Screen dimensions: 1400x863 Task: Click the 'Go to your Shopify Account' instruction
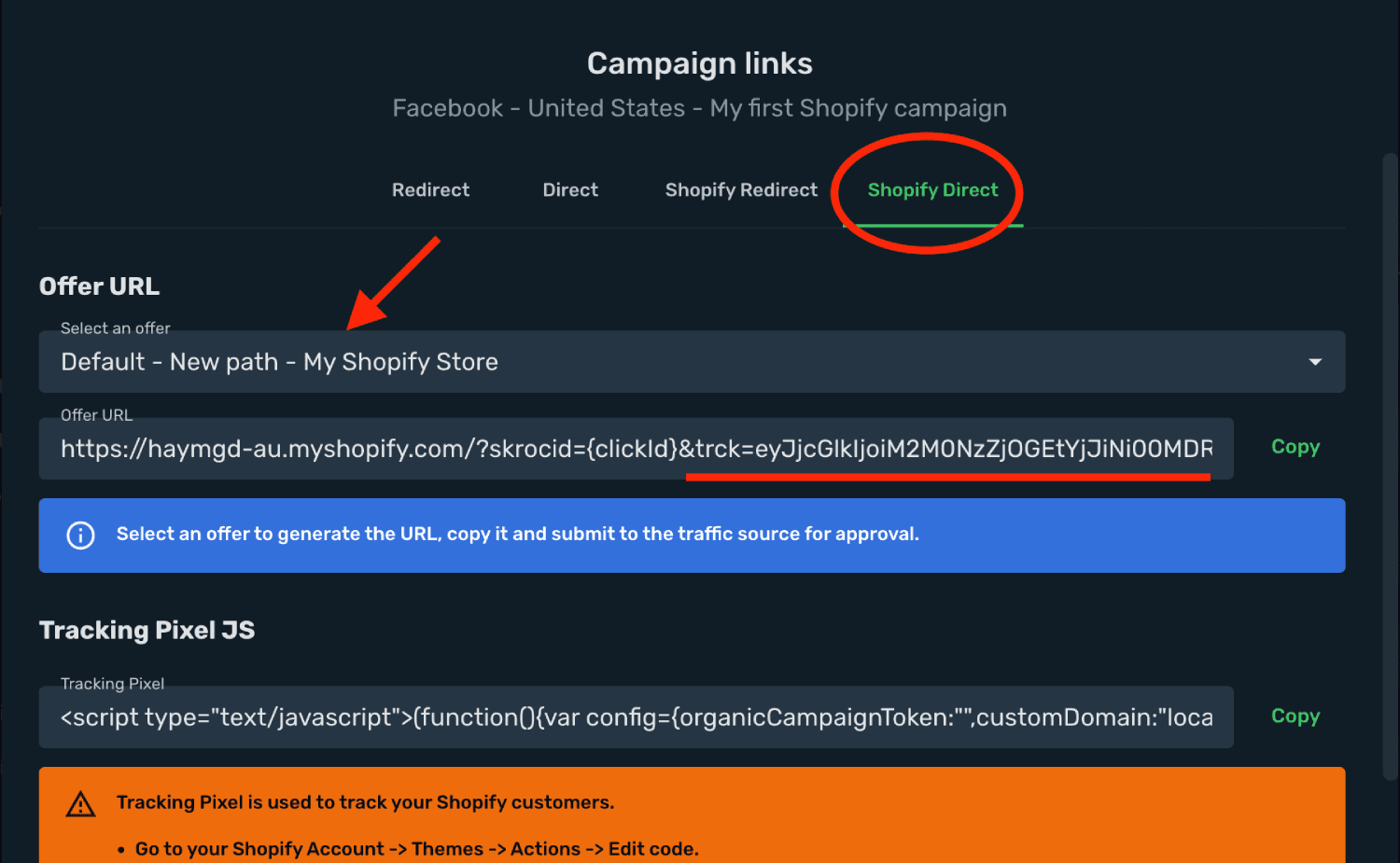pyautogui.click(x=416, y=849)
